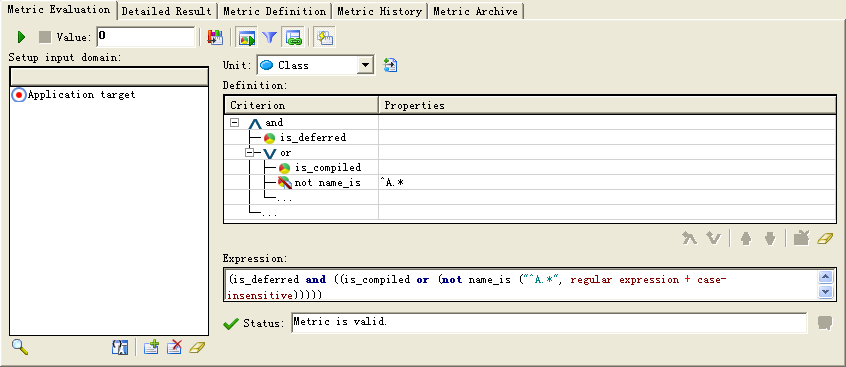The height and width of the screenshot is (367, 846).
Task: Click the Class unit combo box
Action: click(x=315, y=65)
